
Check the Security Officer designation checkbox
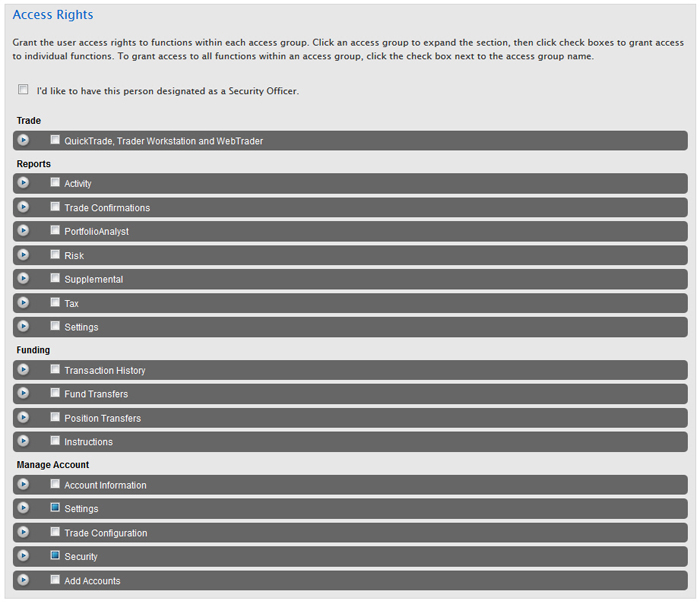(x=23, y=90)
